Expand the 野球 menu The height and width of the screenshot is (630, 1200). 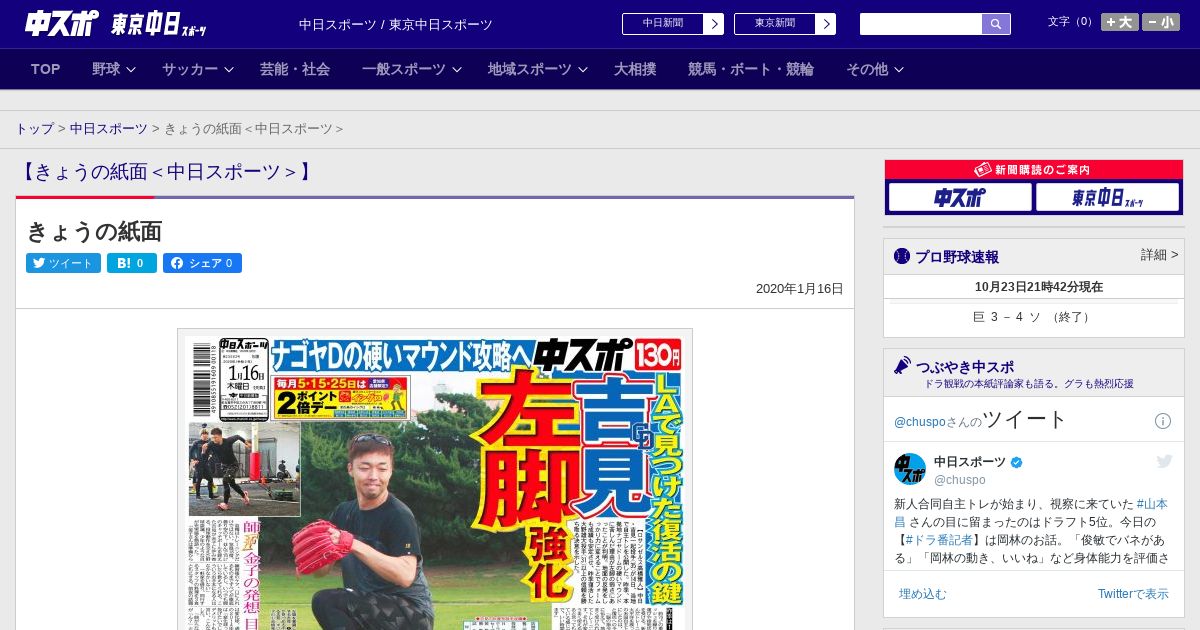point(113,69)
